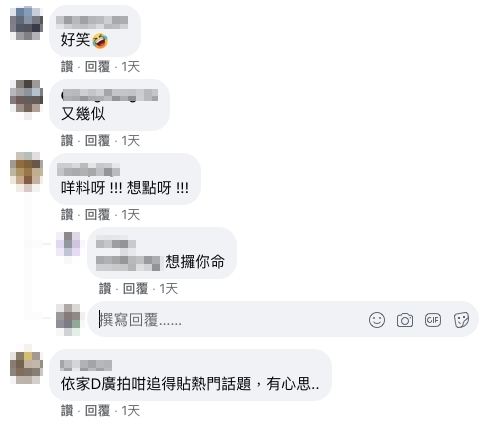Screen dimensions: 493x421
Task: Like the 想攞你命 nested reply
Action: pos(105,289)
